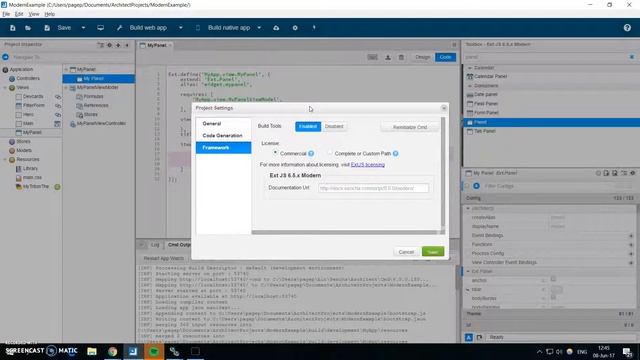Select Complete or Custom Path license radio
The image size is (640, 360).
pyautogui.click(x=330, y=153)
